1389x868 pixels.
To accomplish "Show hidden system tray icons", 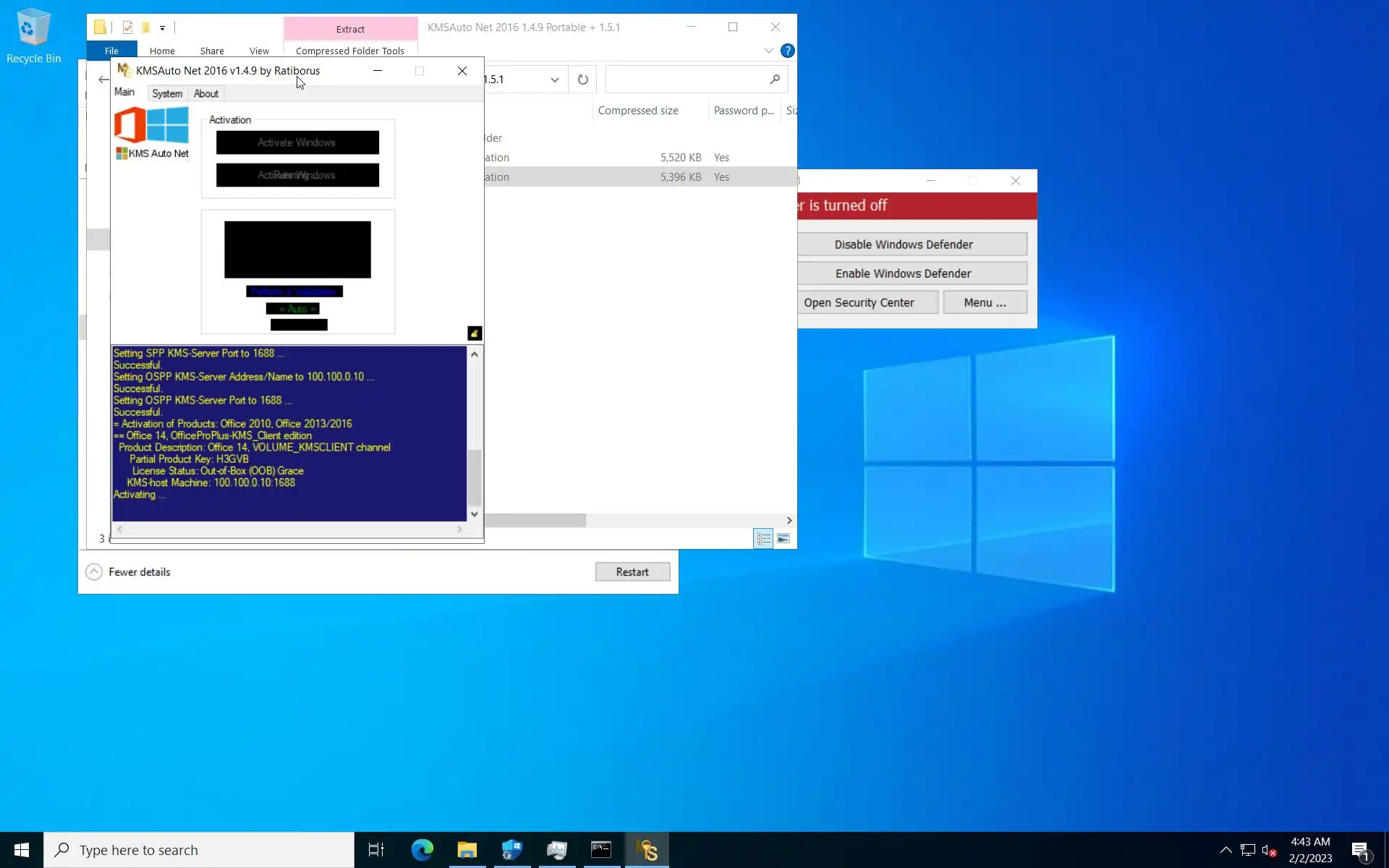I will coord(1226,850).
